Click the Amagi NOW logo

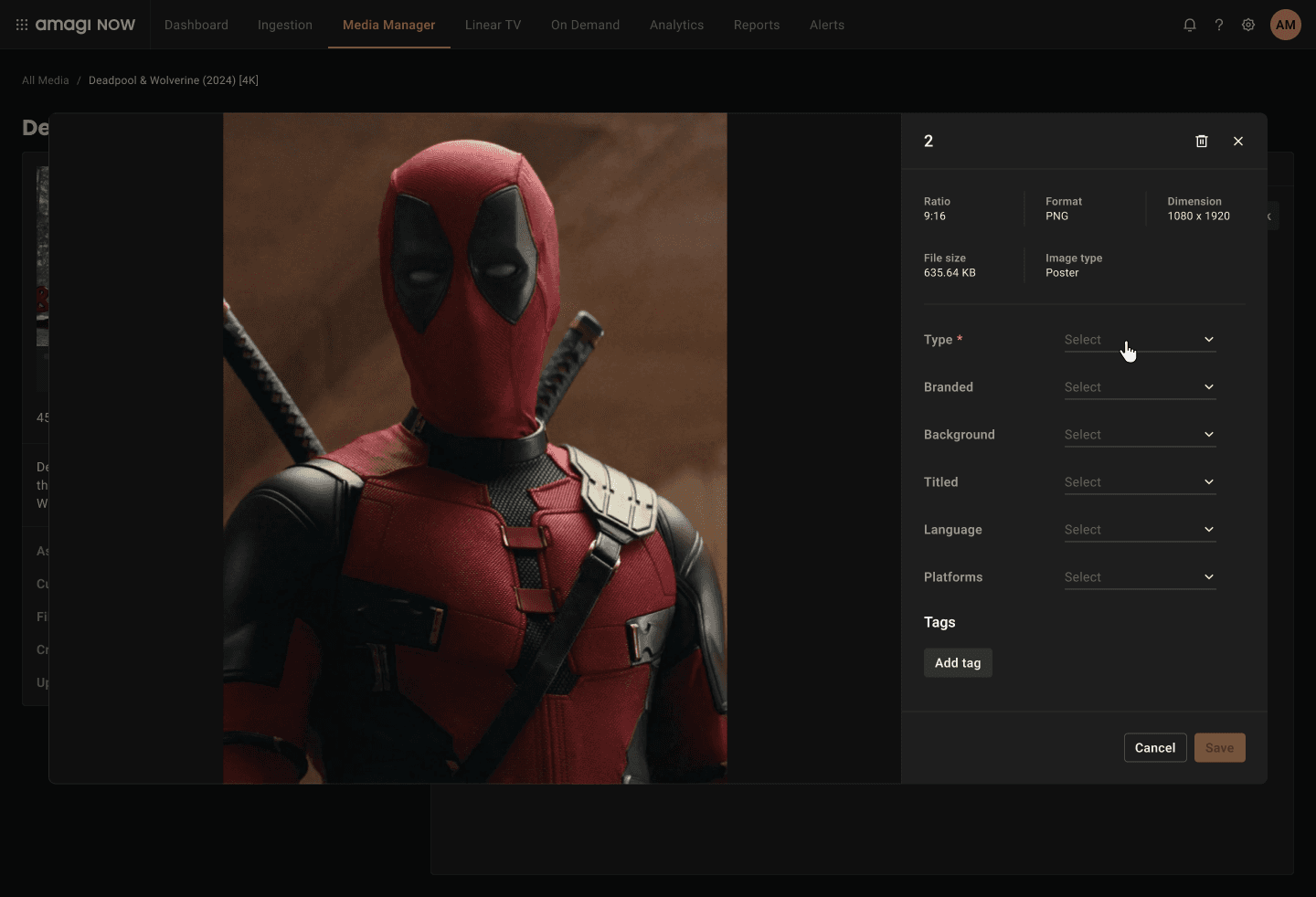tap(85, 25)
